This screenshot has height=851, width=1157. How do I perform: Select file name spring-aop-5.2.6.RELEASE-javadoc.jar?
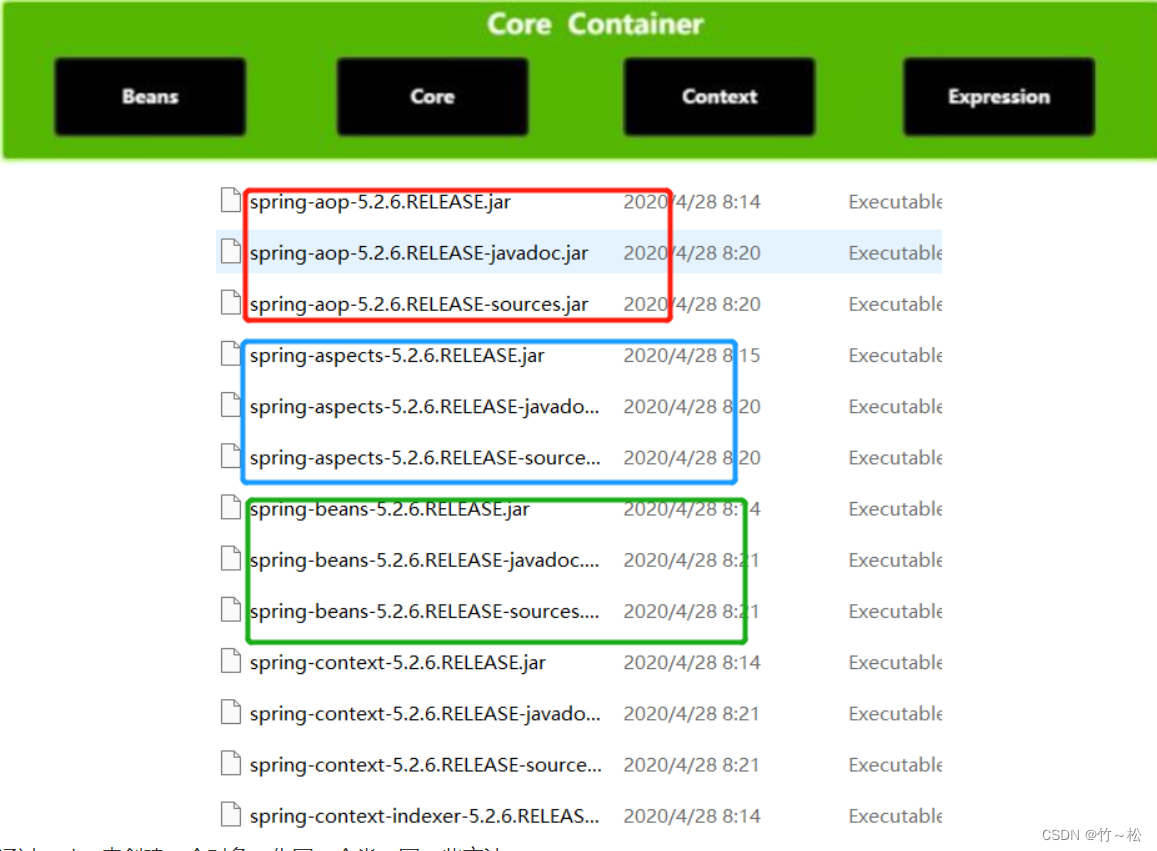(x=419, y=253)
